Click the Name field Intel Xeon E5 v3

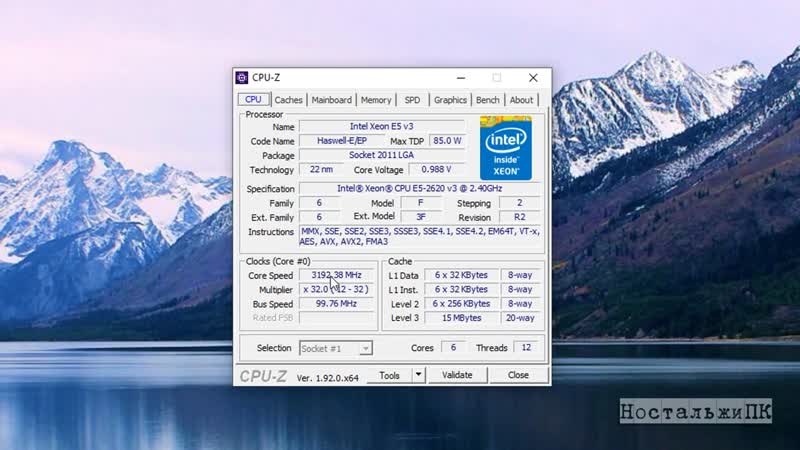[x=382, y=126]
